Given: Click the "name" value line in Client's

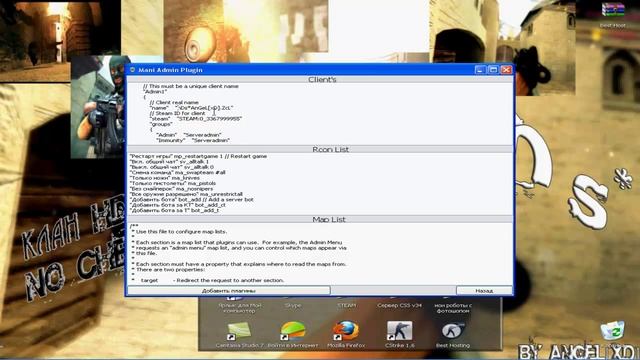Looking at the screenshot, I should [x=191, y=108].
